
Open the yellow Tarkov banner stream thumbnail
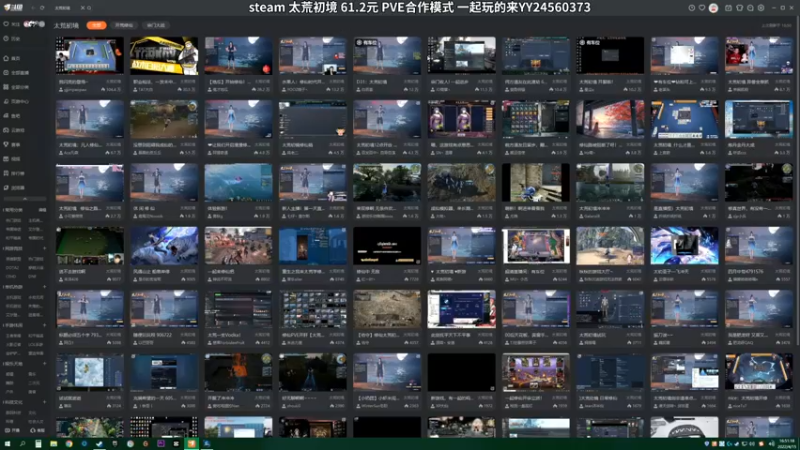[164, 56]
